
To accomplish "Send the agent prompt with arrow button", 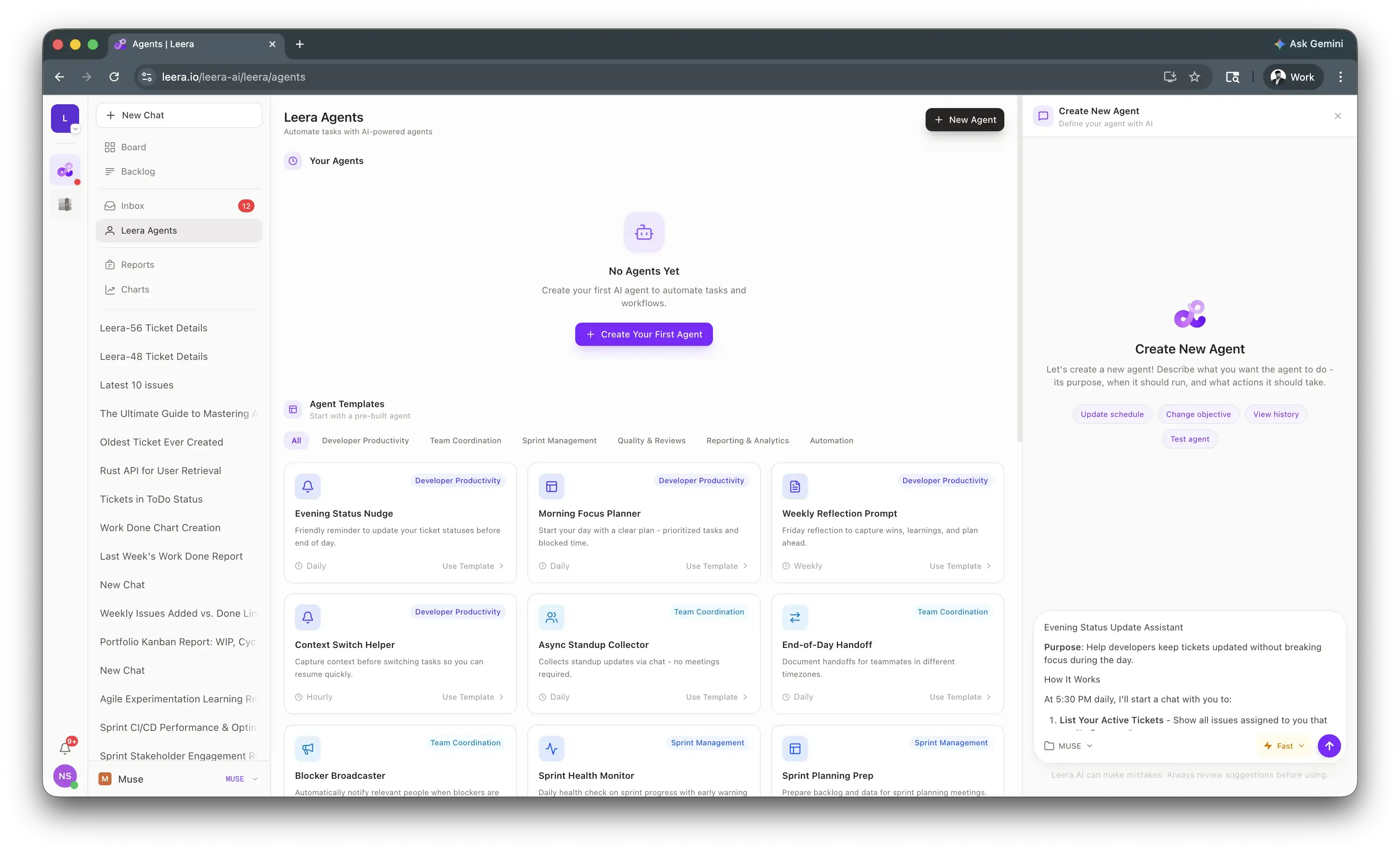I will [1329, 746].
